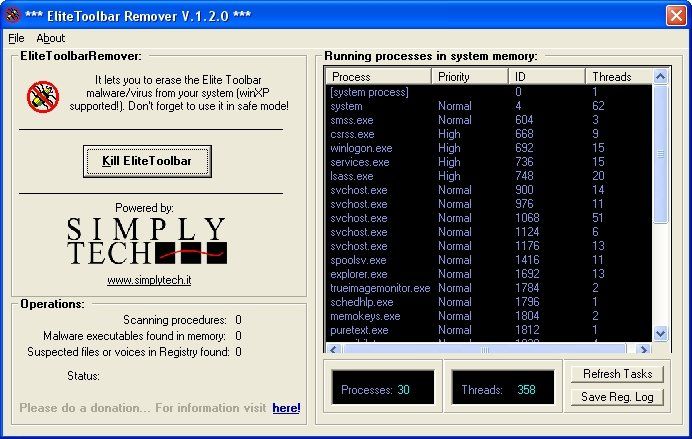This screenshot has width=692, height=439.
Task: Click the horizontal scroll left arrow
Action: (x=334, y=349)
